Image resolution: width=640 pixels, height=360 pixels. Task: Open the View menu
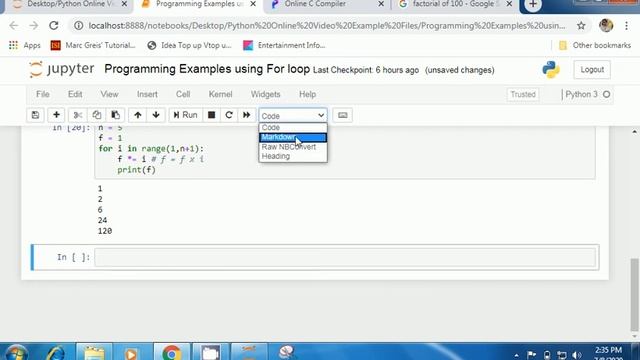tap(109, 94)
